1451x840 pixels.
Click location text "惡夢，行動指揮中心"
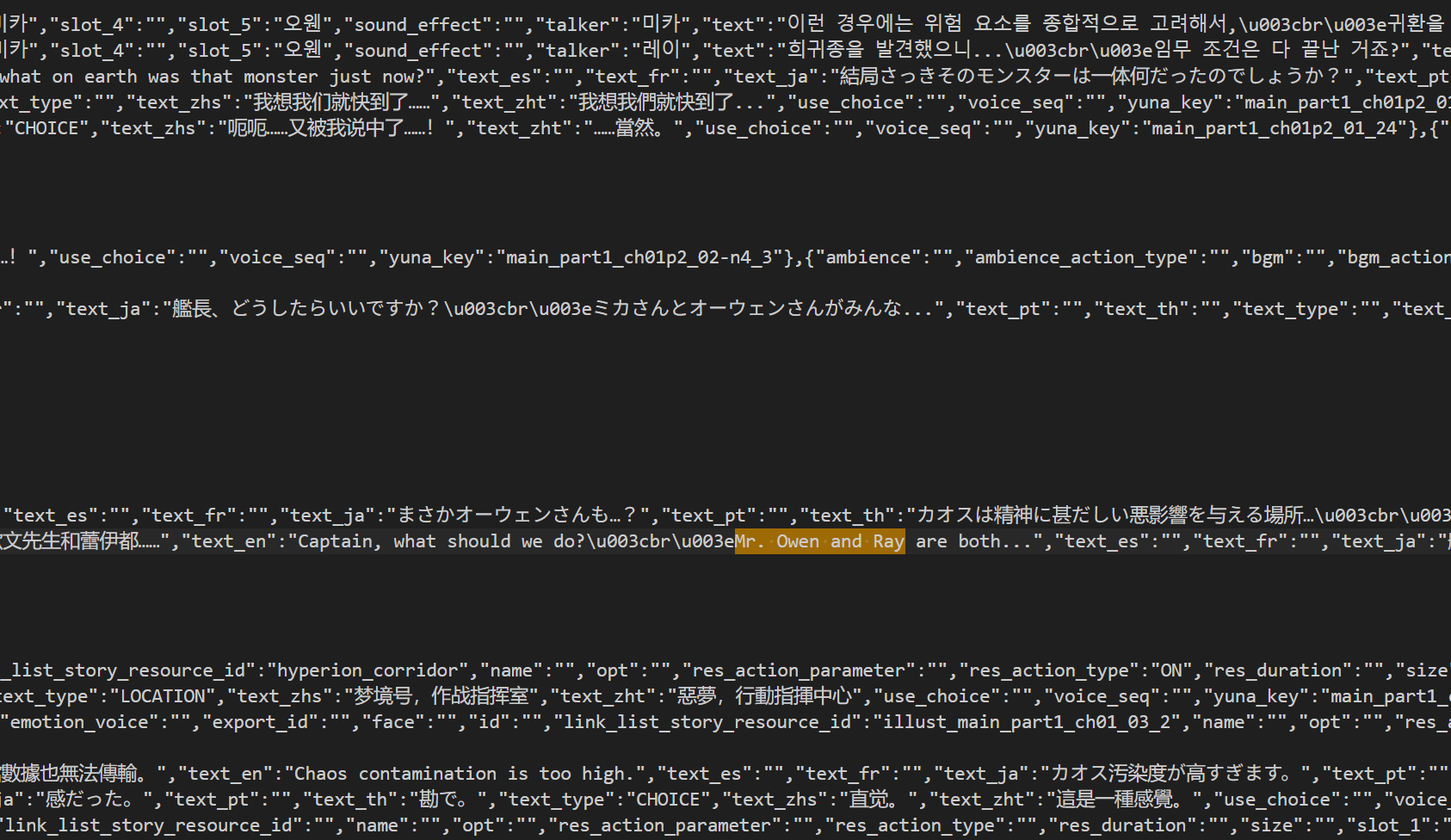point(764,696)
